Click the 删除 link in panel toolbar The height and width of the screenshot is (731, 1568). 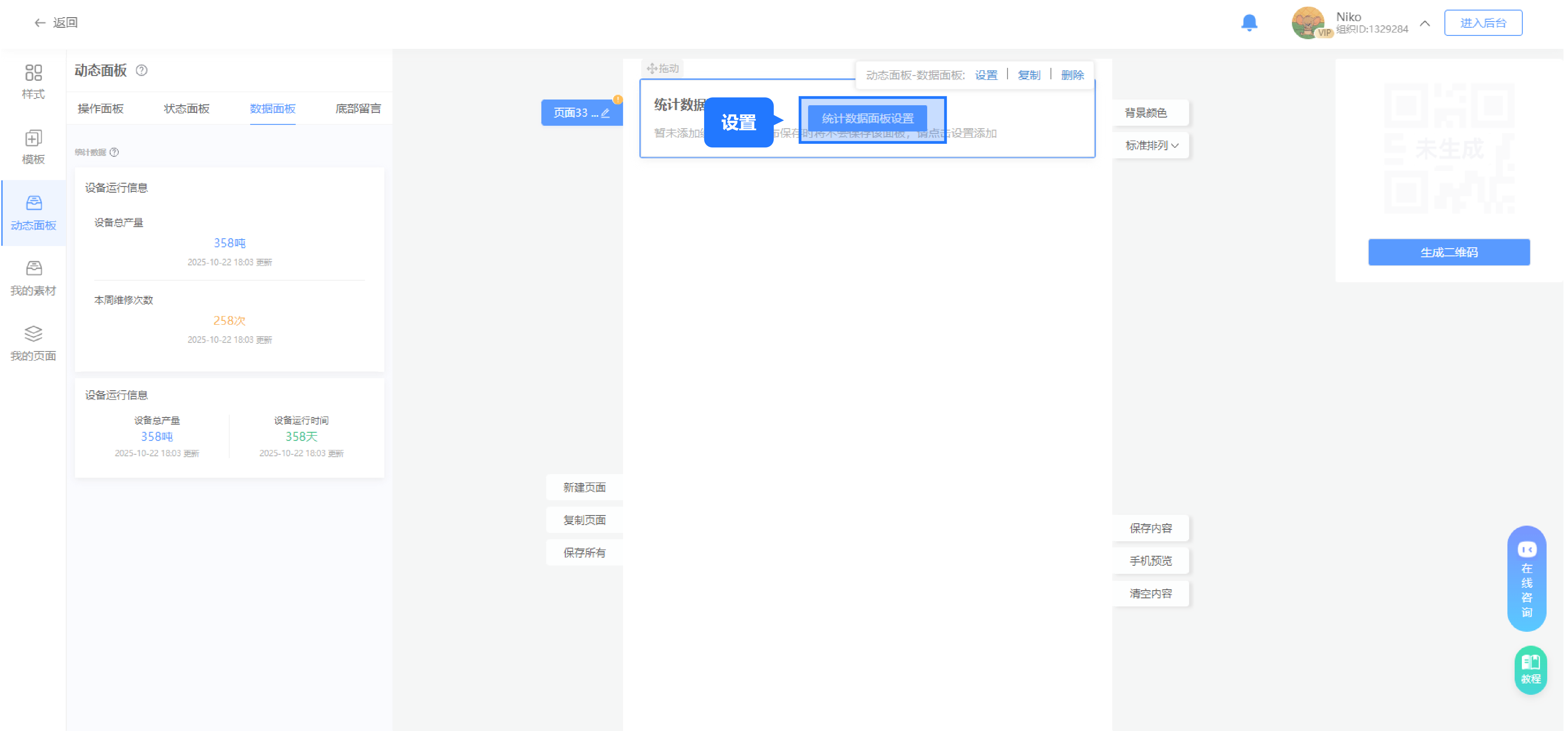[1072, 75]
